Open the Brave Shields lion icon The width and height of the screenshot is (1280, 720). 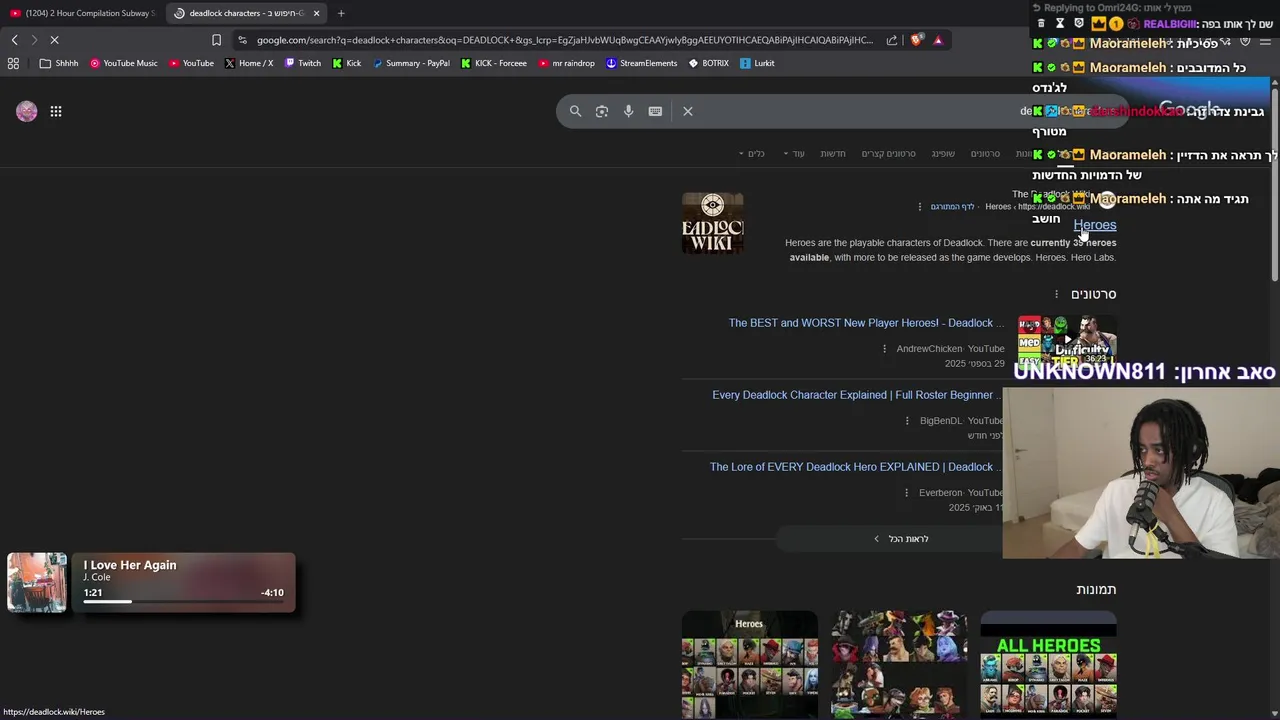(x=916, y=40)
